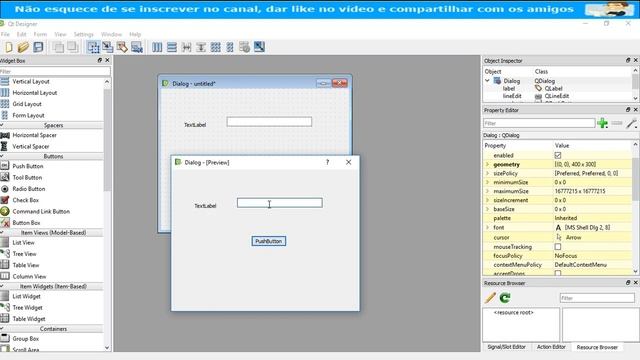Click the Bring to Front toolbar icon

[73, 47]
